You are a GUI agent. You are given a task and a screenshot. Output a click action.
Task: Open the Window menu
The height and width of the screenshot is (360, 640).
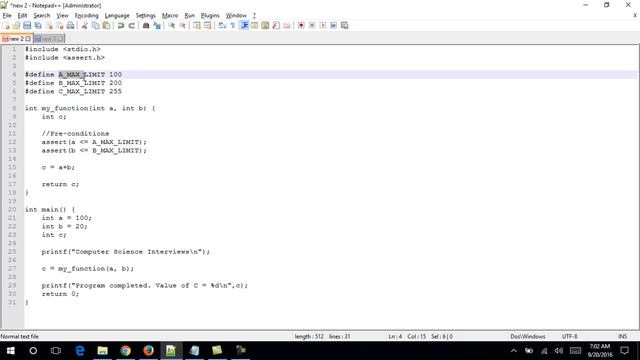[x=236, y=16]
